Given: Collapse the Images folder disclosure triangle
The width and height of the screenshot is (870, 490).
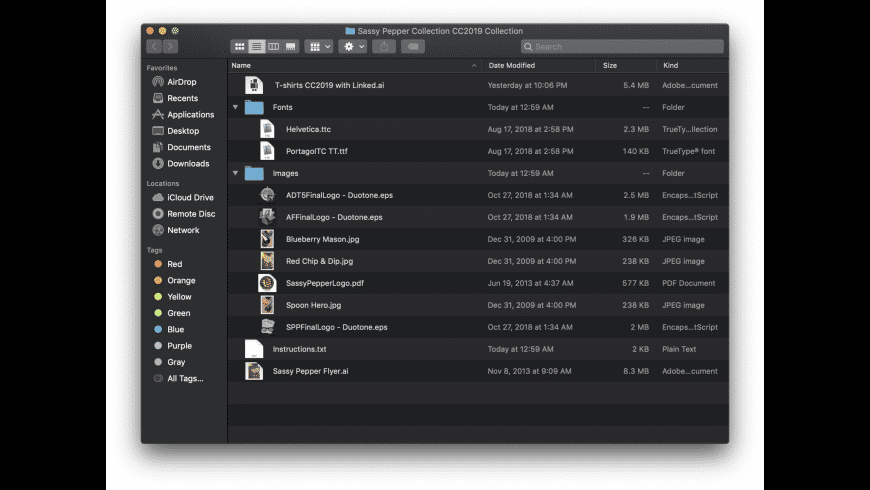Looking at the screenshot, I should (236, 173).
